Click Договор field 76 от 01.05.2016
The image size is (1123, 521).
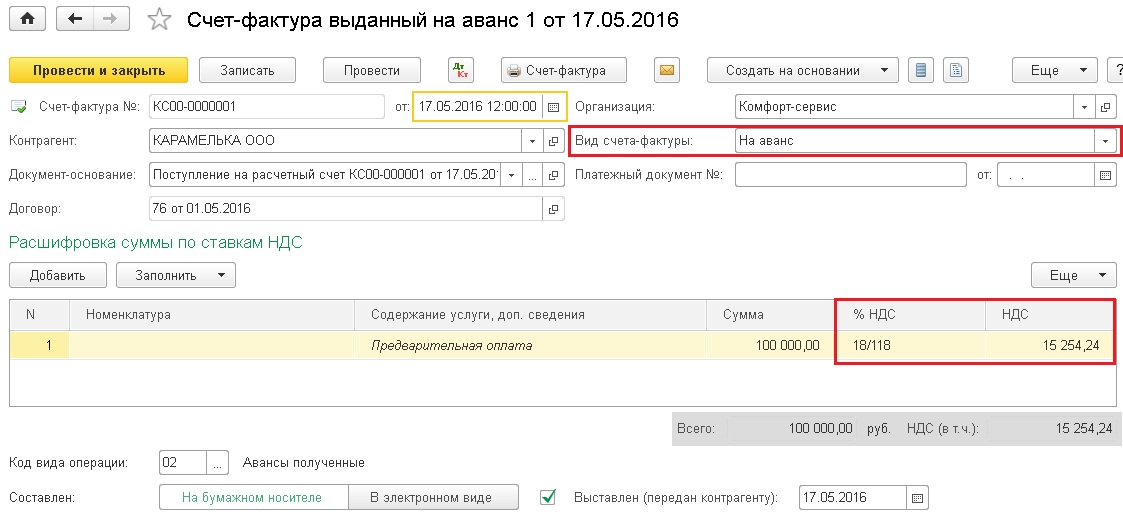click(x=346, y=209)
